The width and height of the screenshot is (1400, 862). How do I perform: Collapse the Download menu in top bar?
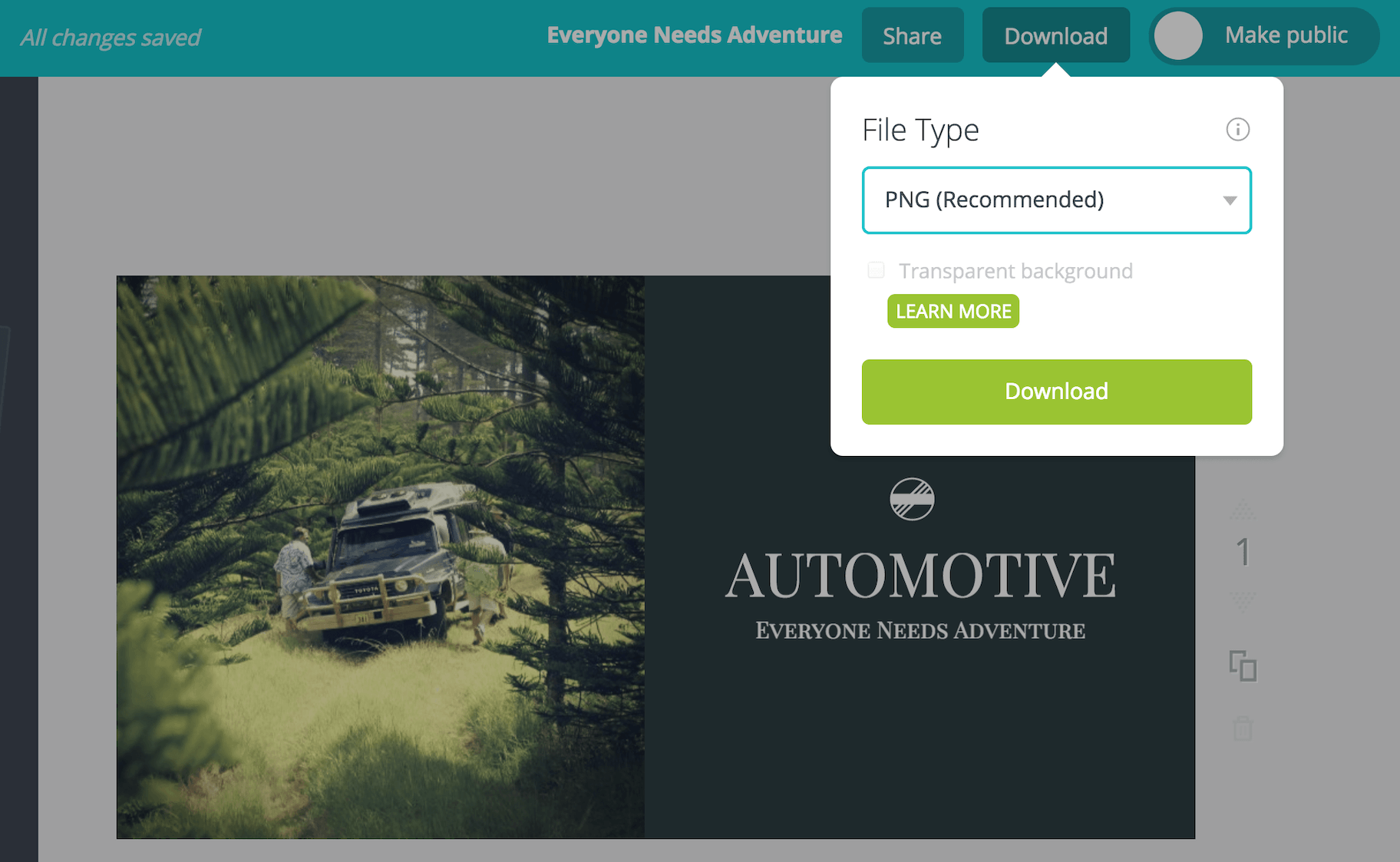tap(1055, 36)
